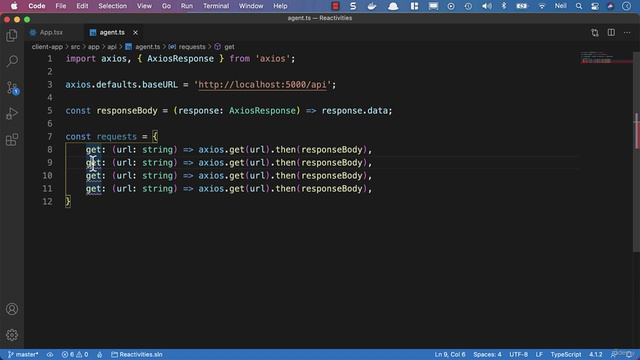Change line ending via LF
Screen dimensions: 640x360
click(539, 354)
